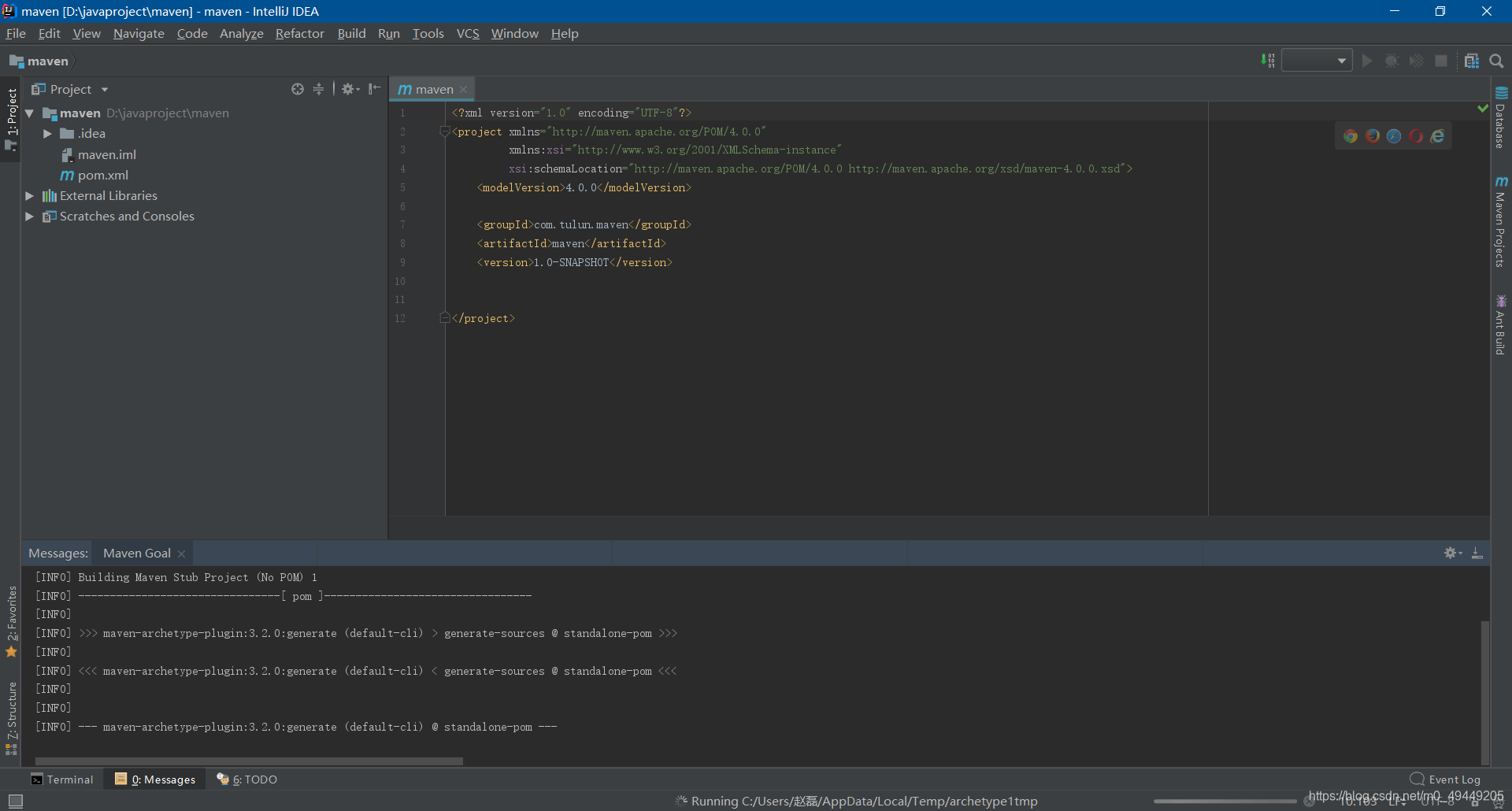
Task: Open the 6: TODO tool window
Action: 246,780
